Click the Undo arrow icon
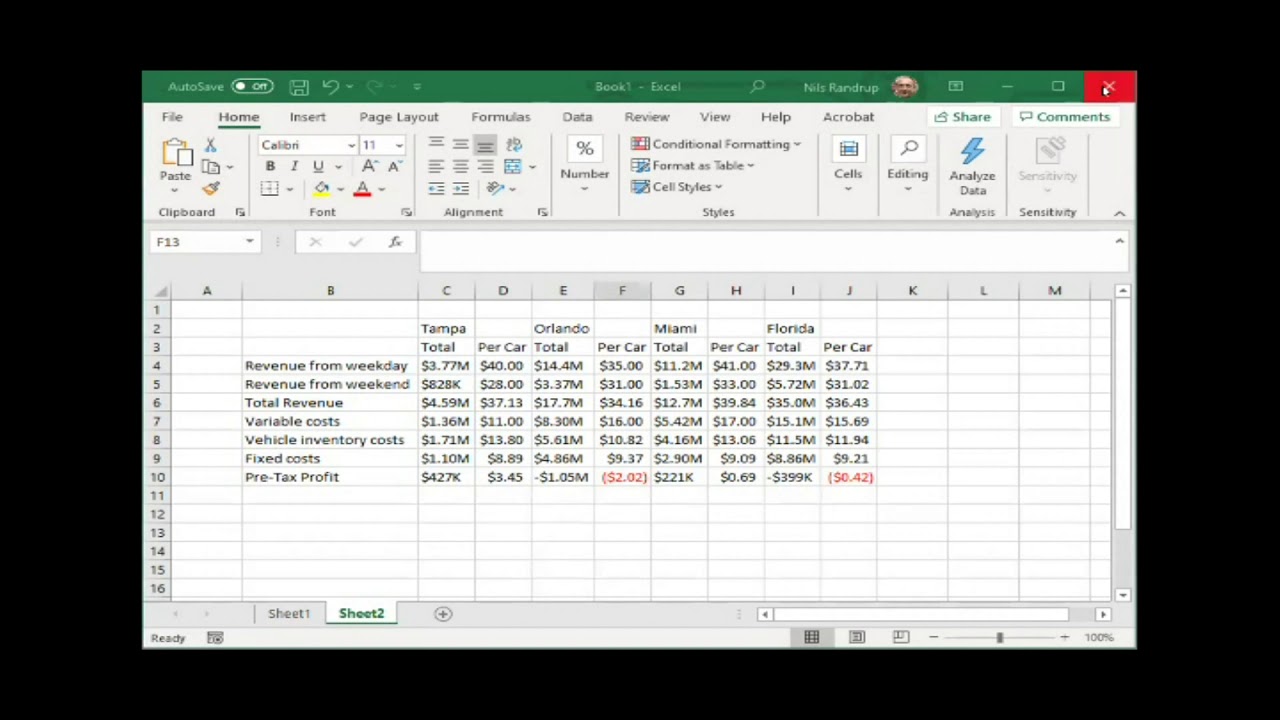 (x=330, y=87)
